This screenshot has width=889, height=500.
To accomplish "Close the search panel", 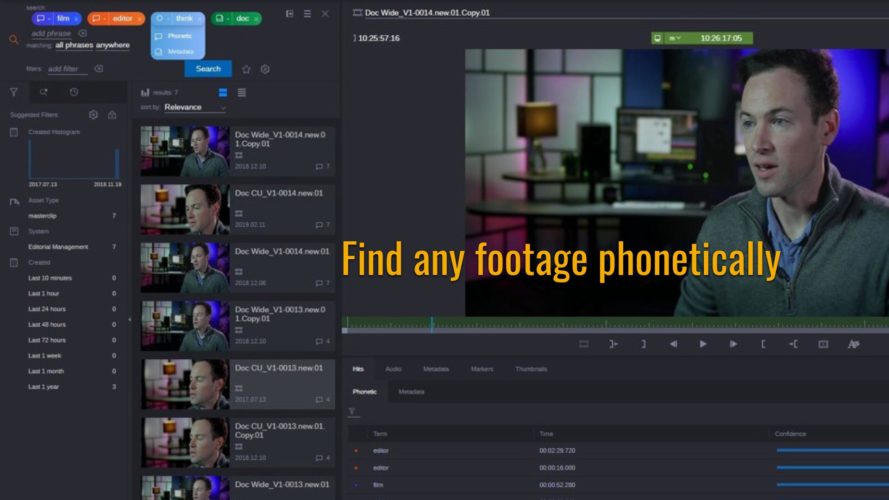I will pyautogui.click(x=325, y=14).
